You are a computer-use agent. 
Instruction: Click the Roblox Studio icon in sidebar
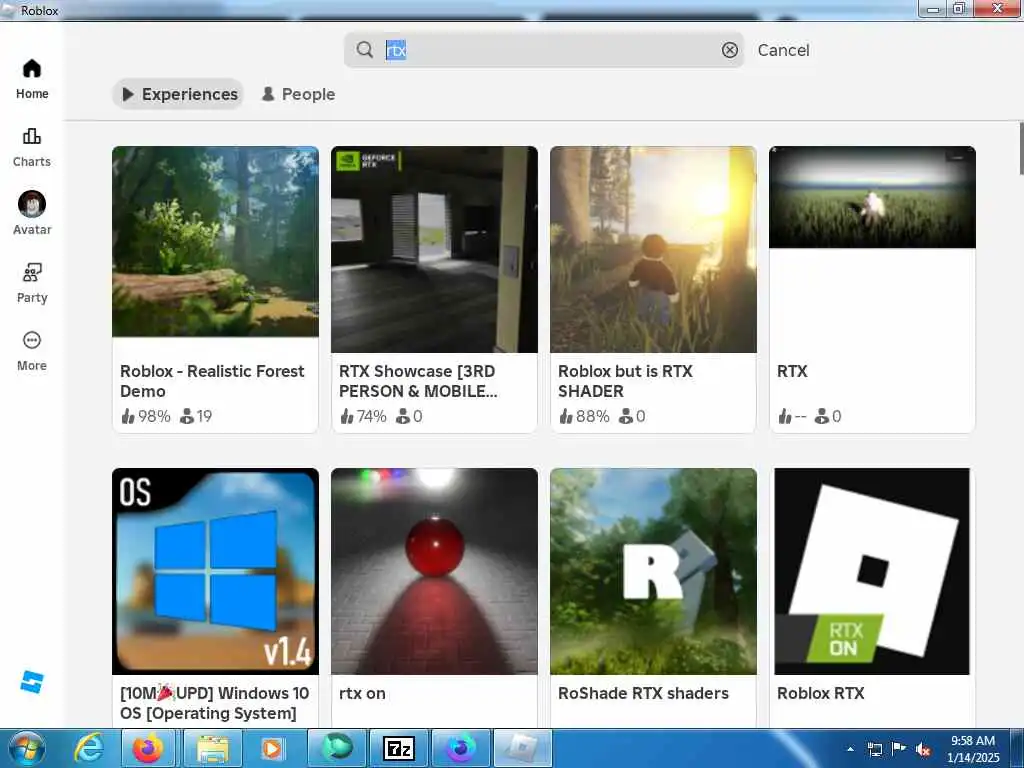(31, 682)
